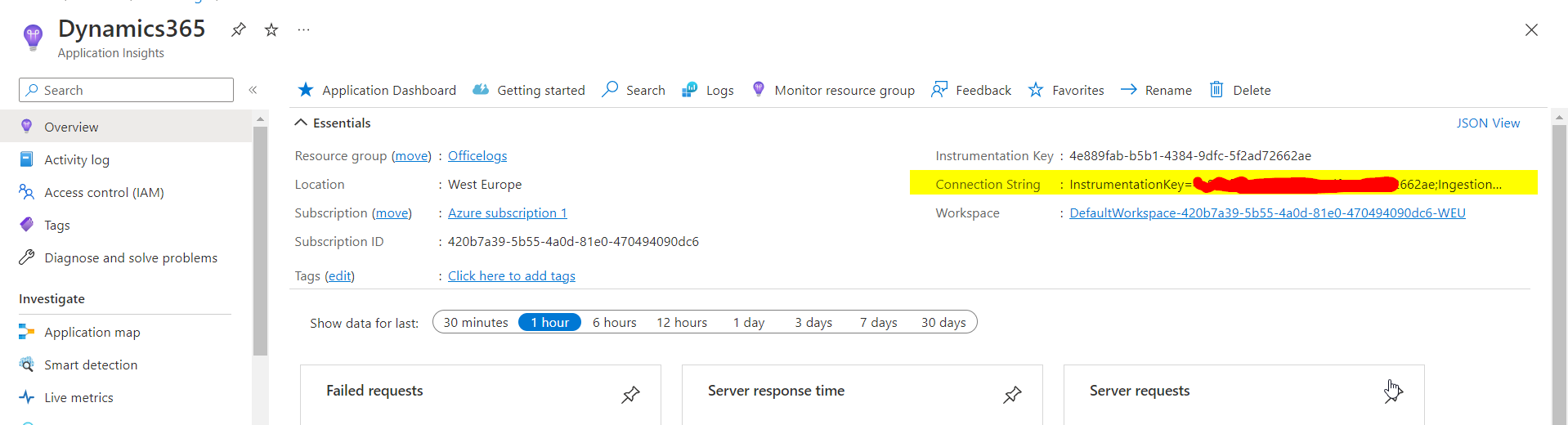This screenshot has height=425, width=1568.
Task: Select 30 minutes time range
Action: coord(476,322)
